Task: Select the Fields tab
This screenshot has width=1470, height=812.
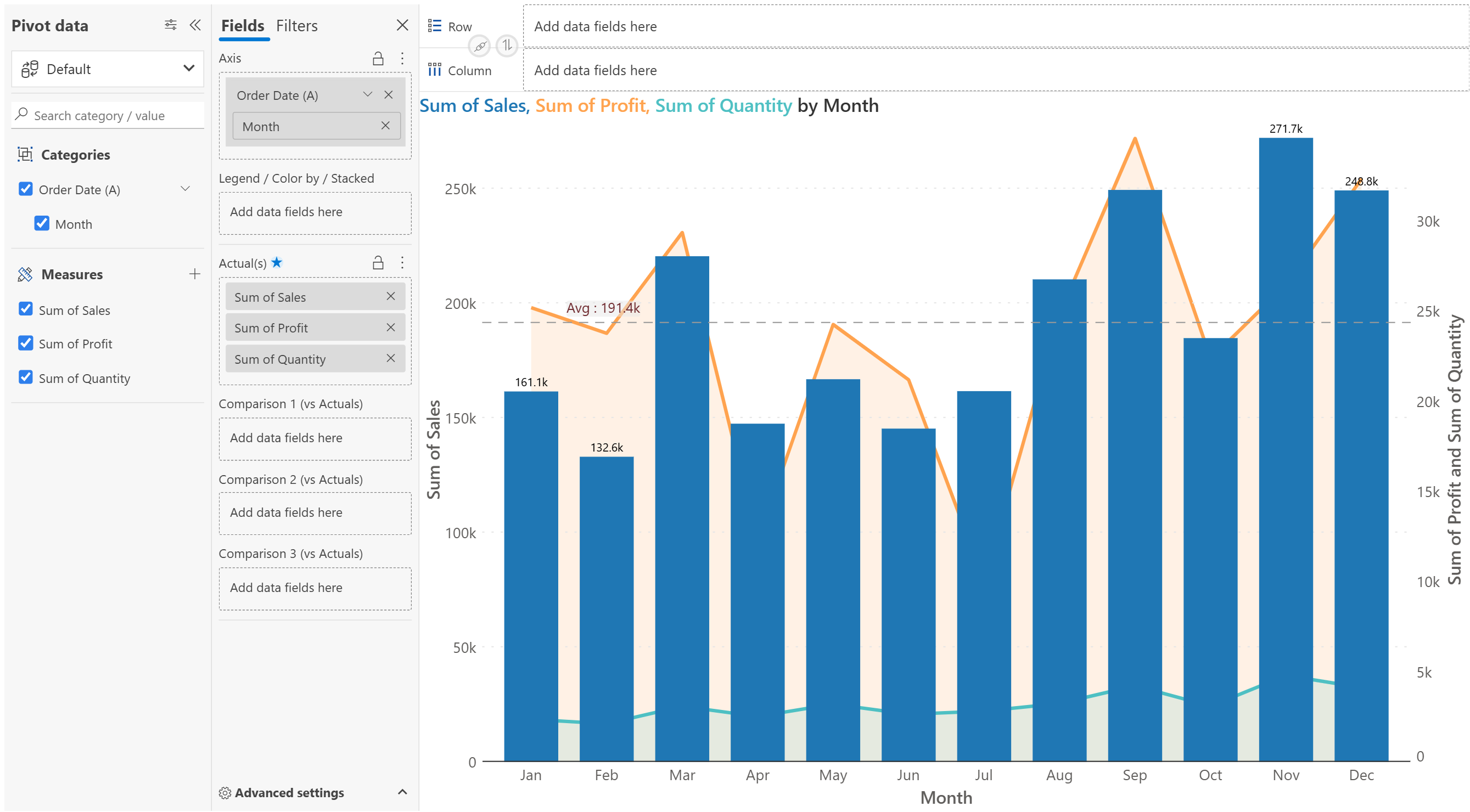Action: coord(243,26)
